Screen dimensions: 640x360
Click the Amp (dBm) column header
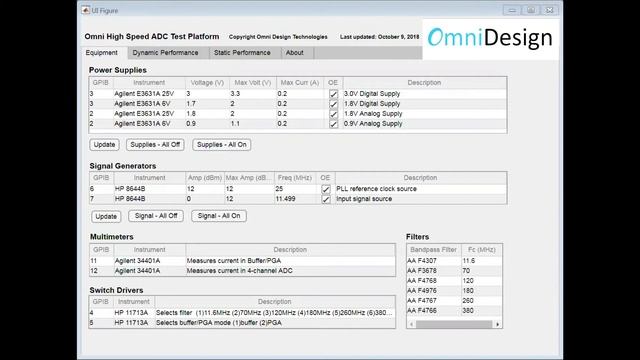pyautogui.click(x=204, y=178)
